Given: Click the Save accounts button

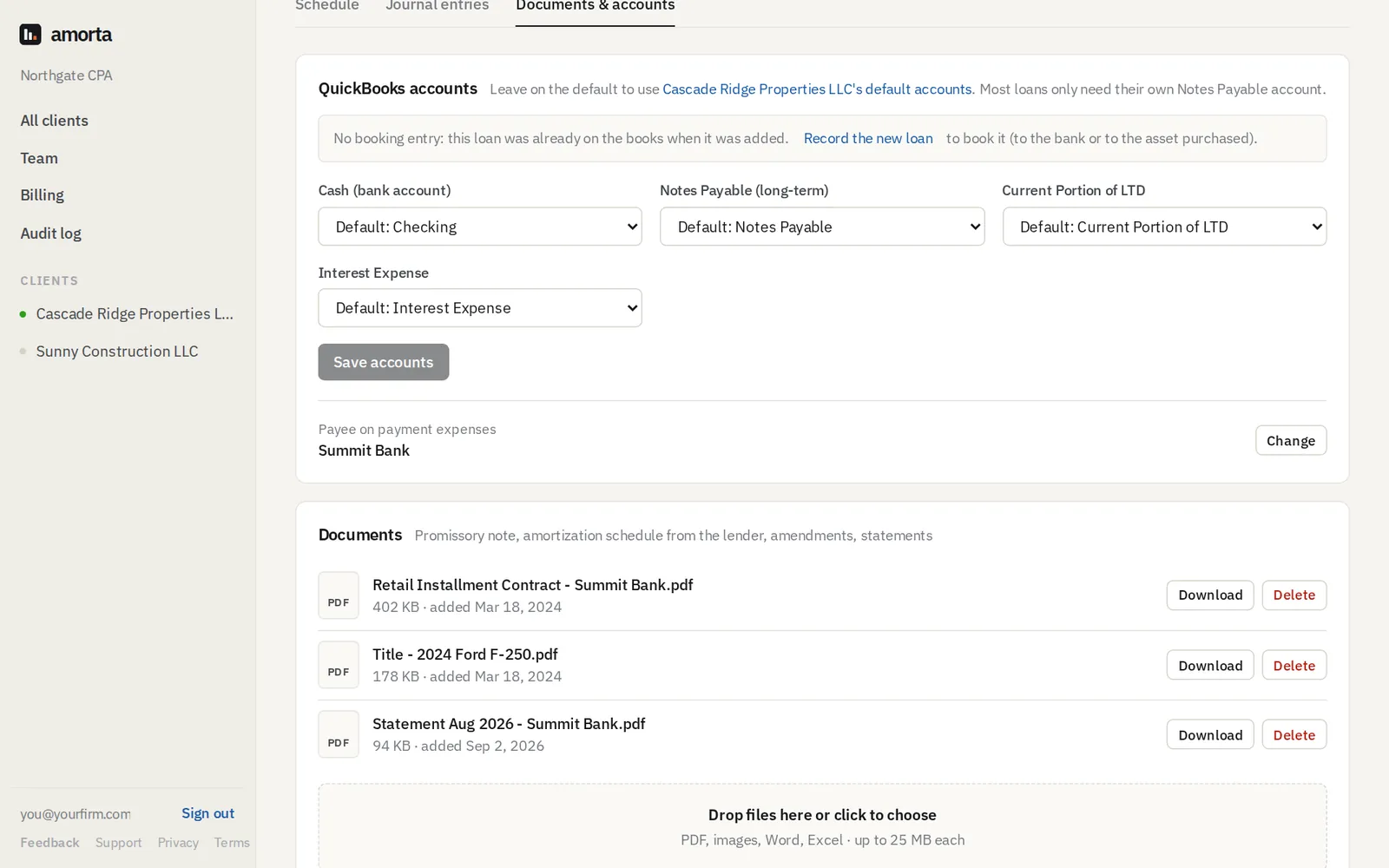Looking at the screenshot, I should (384, 362).
